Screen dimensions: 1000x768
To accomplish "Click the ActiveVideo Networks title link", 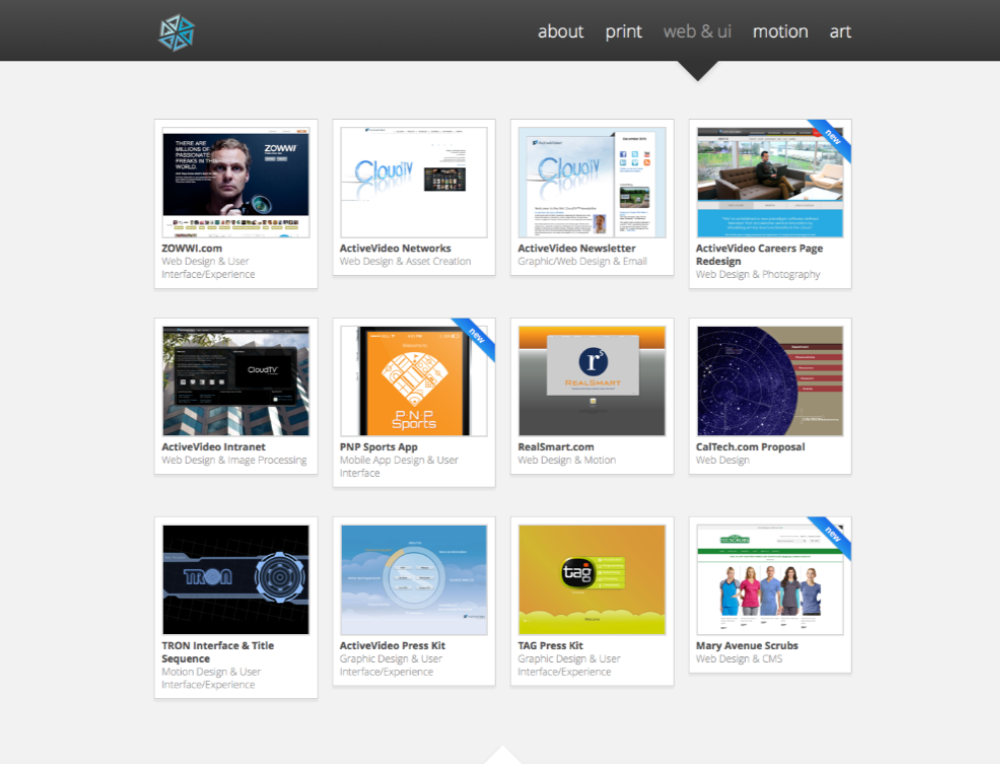I will (395, 248).
